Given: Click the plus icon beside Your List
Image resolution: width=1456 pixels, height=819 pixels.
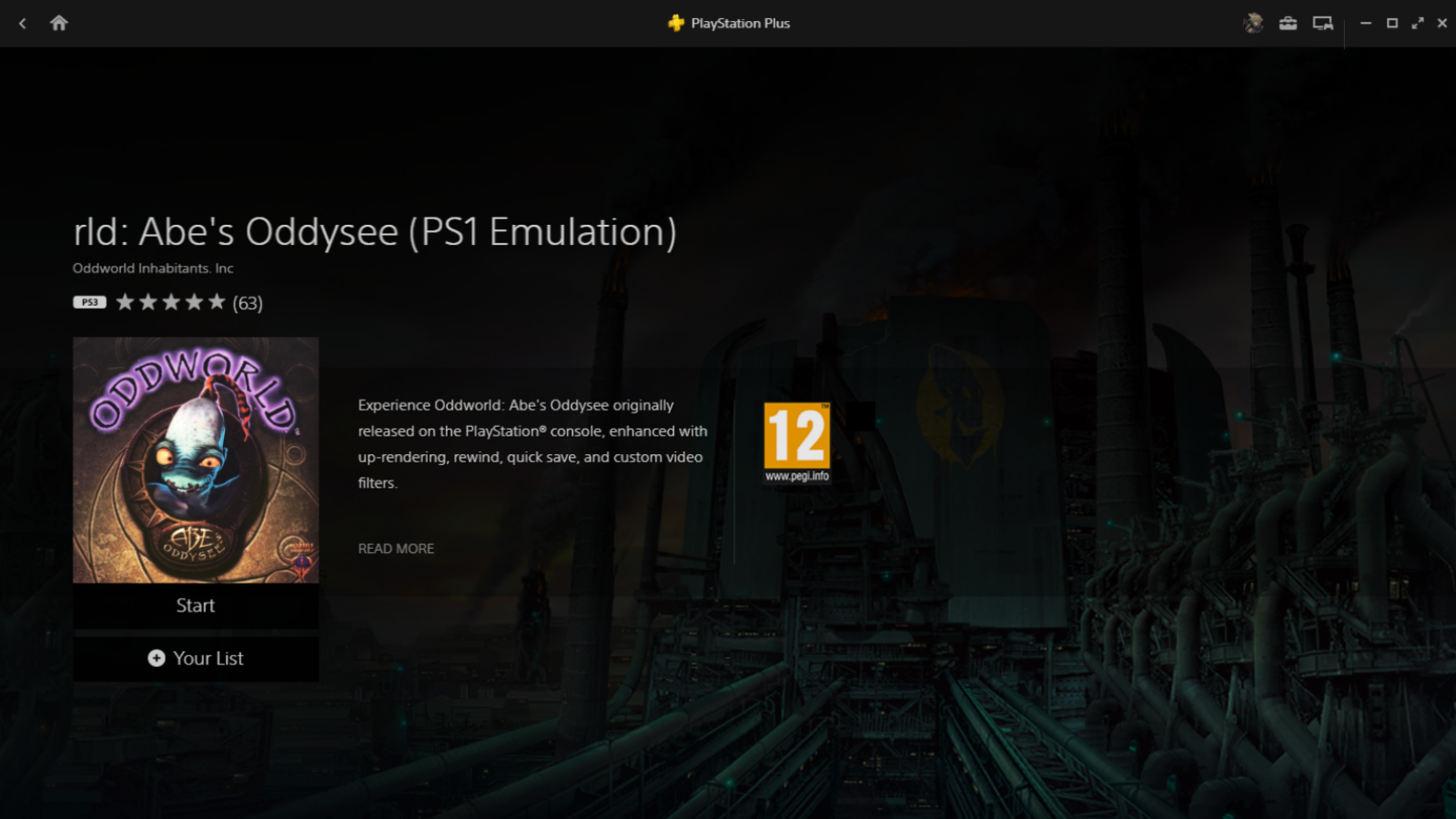Looking at the screenshot, I should click(x=157, y=658).
